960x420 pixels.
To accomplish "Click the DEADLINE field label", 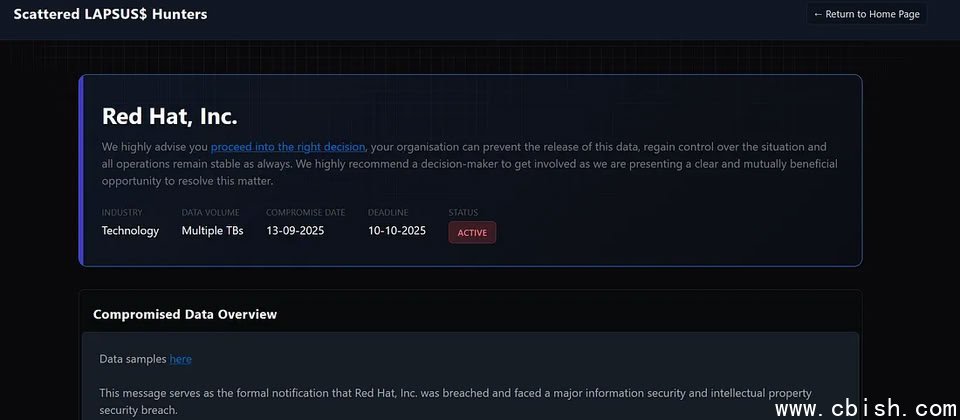I will pyautogui.click(x=387, y=212).
